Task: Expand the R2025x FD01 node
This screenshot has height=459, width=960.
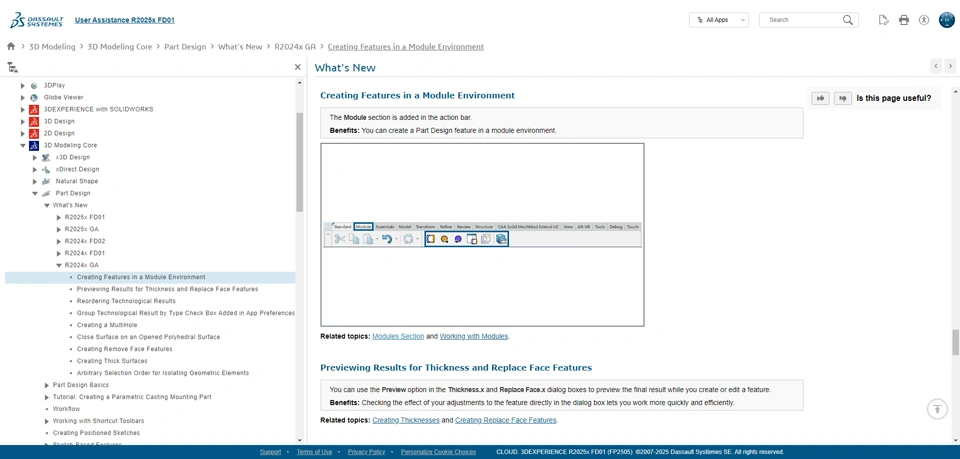Action: (x=59, y=217)
